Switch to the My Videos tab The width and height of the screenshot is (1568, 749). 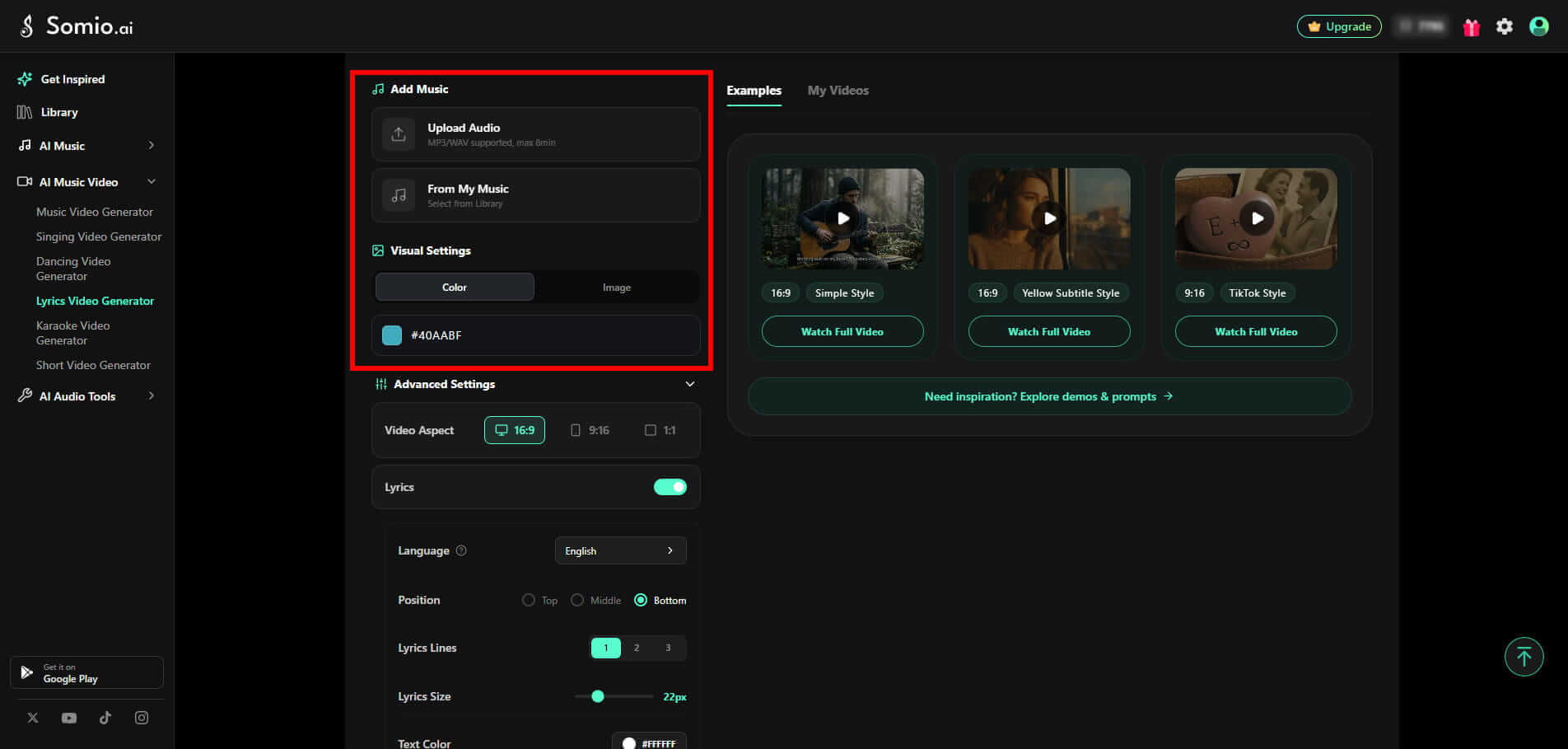click(x=838, y=91)
